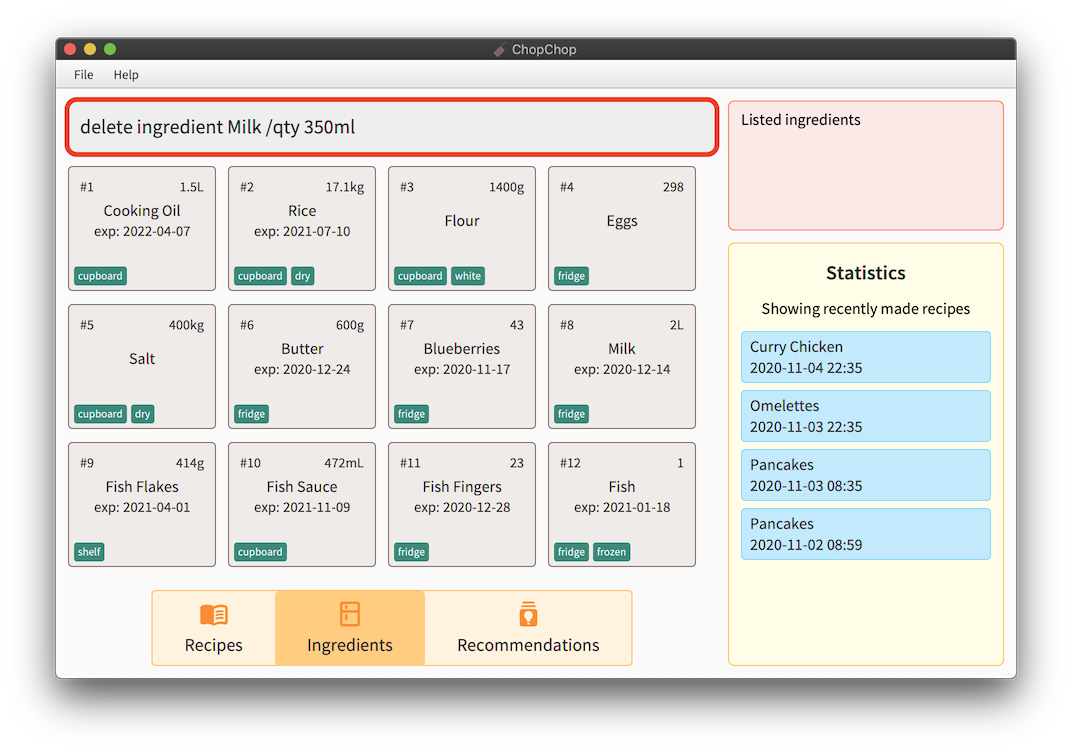The height and width of the screenshot is (752, 1072).
Task: Click the Recommendations lightbulb jar icon
Action: pyautogui.click(x=528, y=614)
